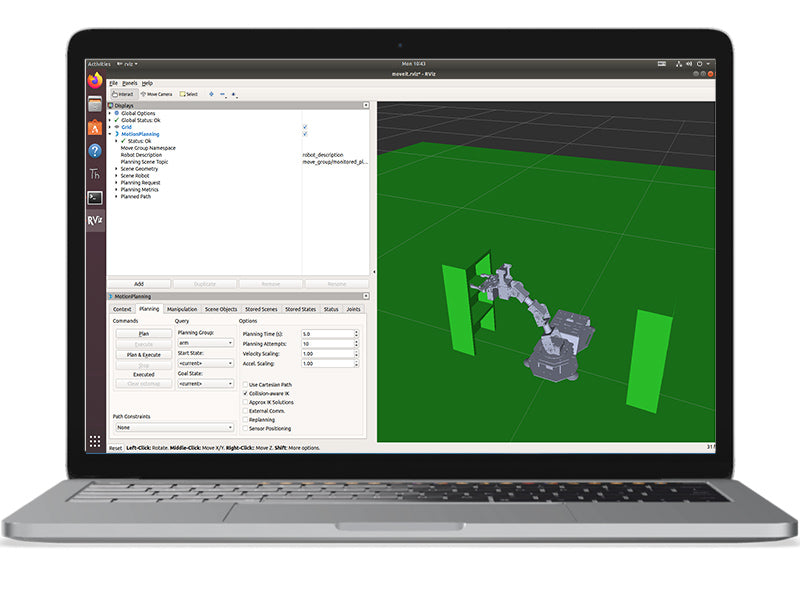
Task: Click the Planning Time input field
Action: pyautogui.click(x=327, y=333)
